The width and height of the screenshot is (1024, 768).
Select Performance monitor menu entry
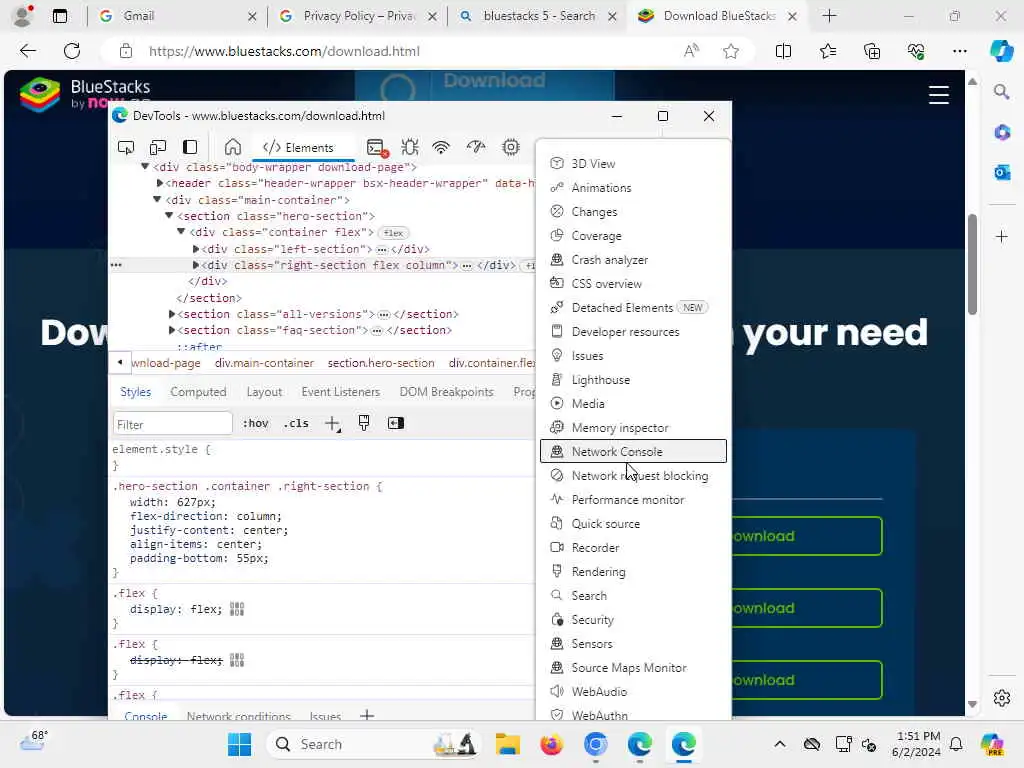pos(633,500)
